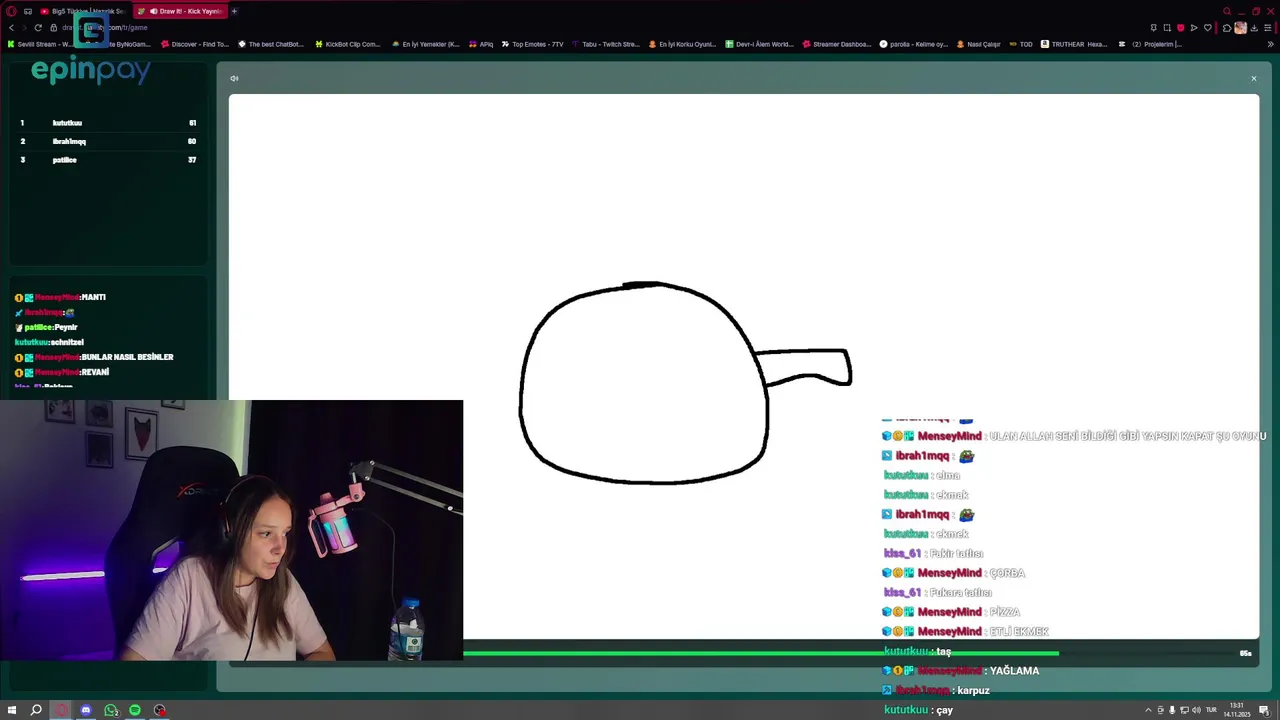Open parolla - Kelime oy... bookmark
This screenshot has height=720, width=1280.
point(914,44)
